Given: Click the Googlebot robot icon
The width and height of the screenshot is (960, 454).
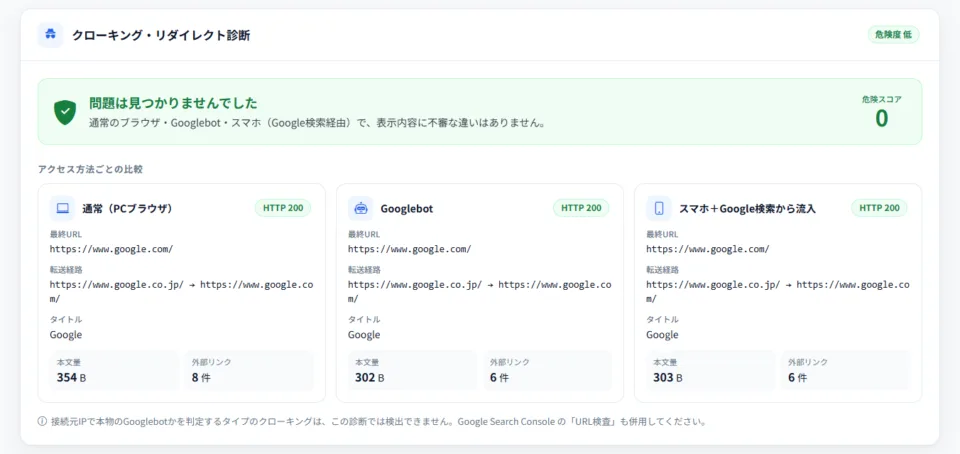Looking at the screenshot, I should click(360, 208).
